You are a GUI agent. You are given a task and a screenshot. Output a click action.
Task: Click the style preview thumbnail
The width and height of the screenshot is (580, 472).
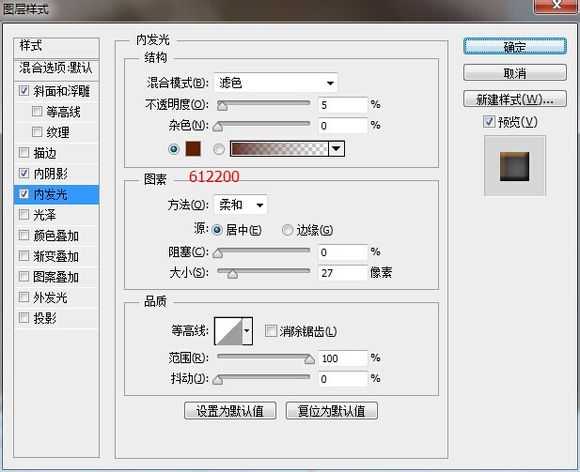click(515, 165)
